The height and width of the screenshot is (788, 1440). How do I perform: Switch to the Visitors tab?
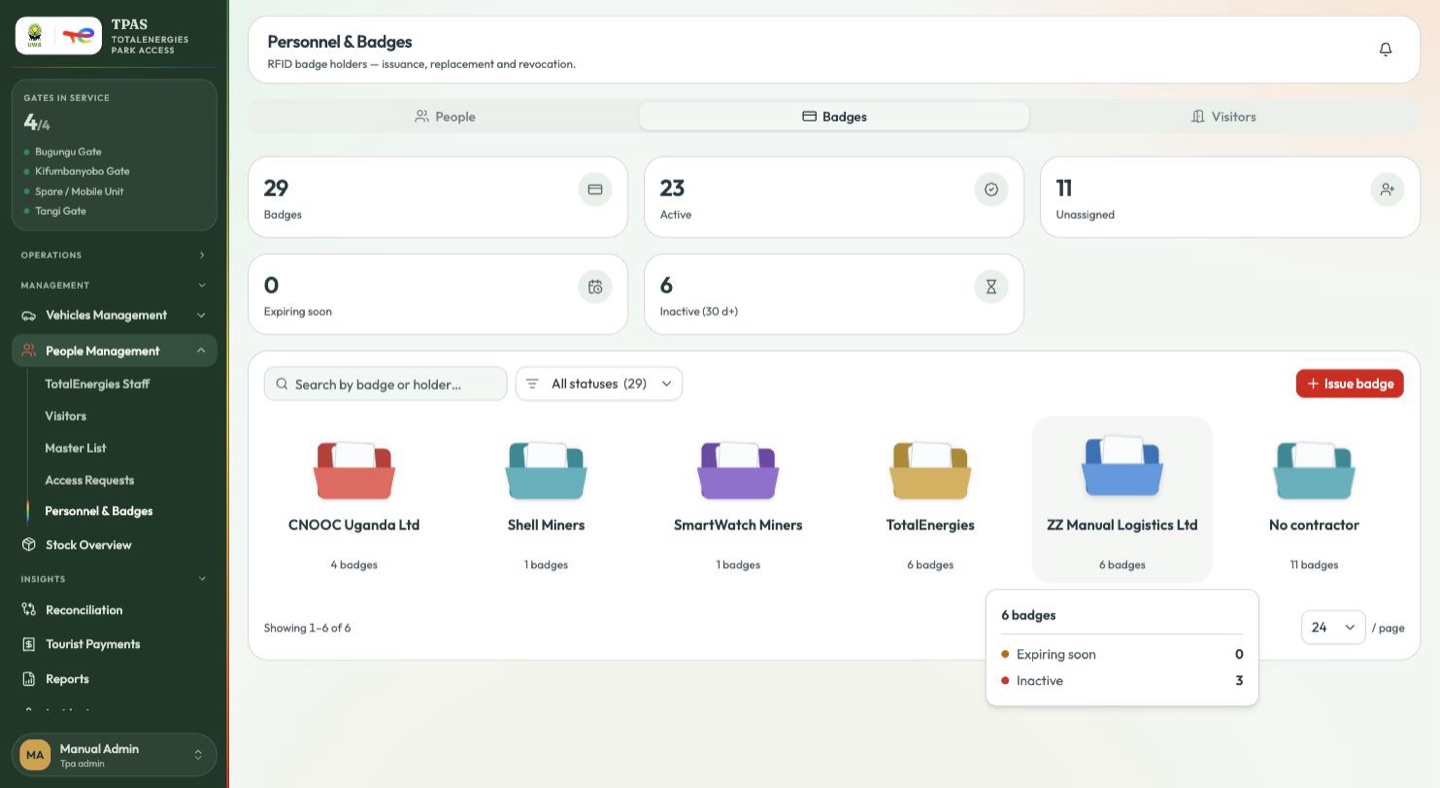[1224, 117]
